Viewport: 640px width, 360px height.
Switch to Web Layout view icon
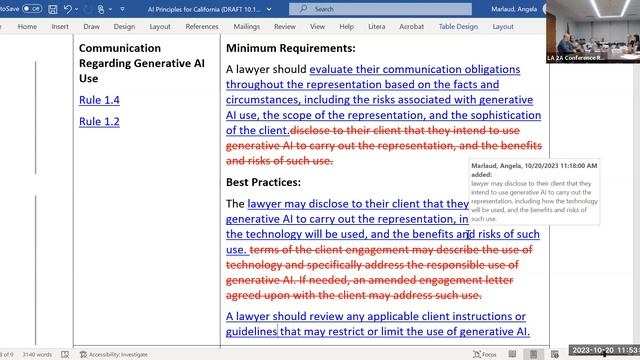[x=555, y=354]
